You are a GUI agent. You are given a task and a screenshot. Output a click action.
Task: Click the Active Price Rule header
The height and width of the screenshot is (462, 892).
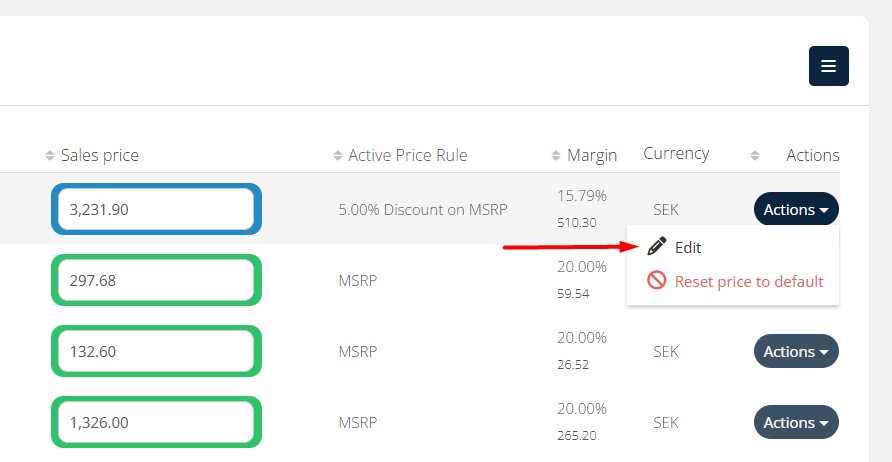[x=408, y=155]
